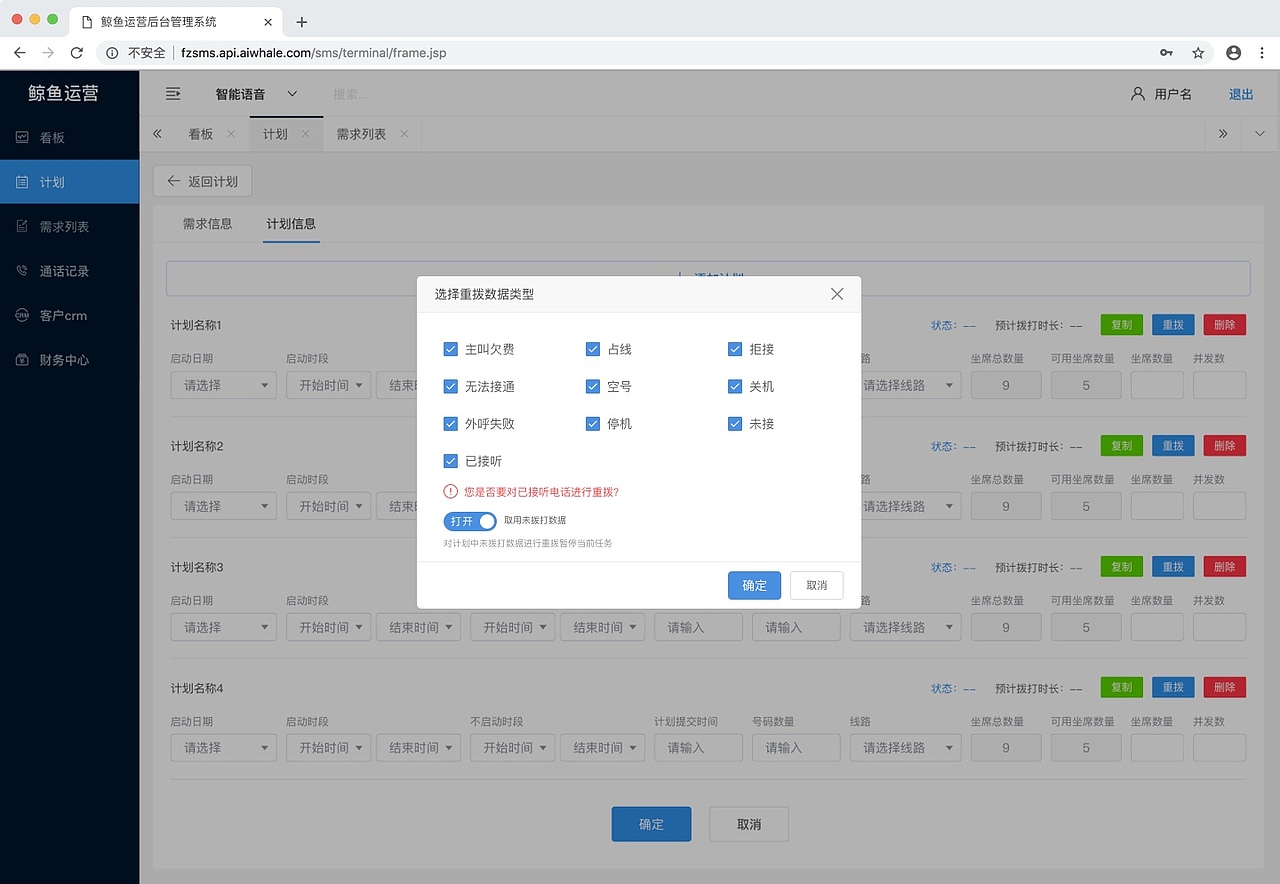Open 请选择线路 dropdown in 计划名称3

click(x=905, y=627)
